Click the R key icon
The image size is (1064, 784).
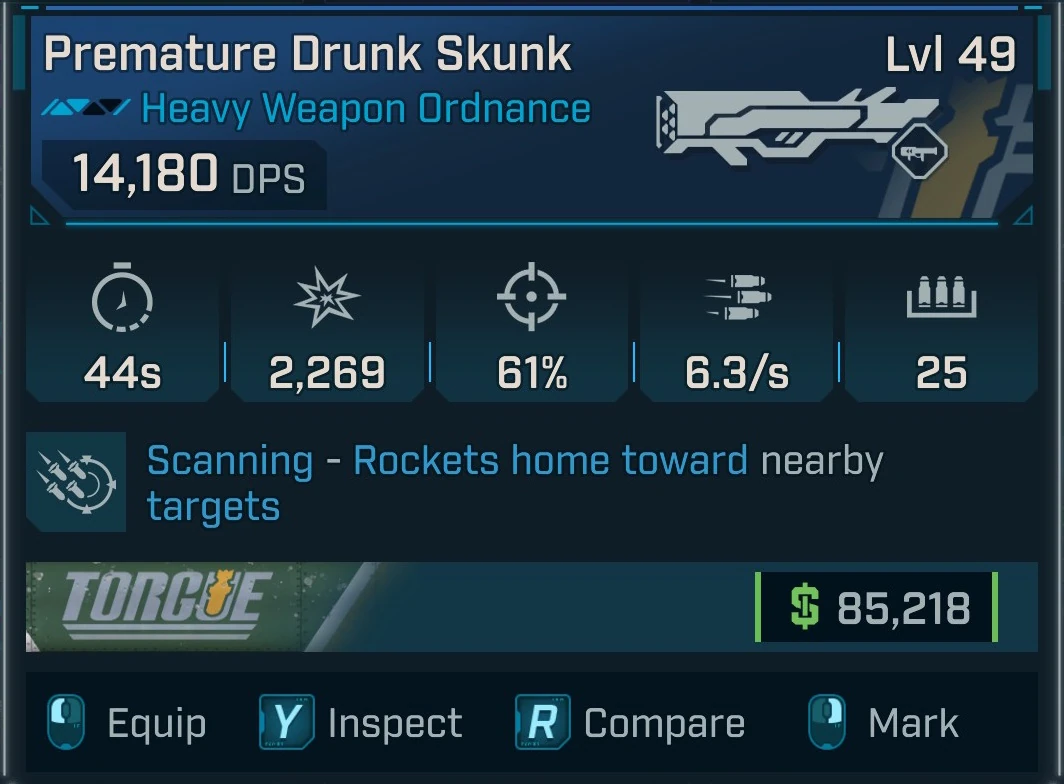(x=542, y=722)
